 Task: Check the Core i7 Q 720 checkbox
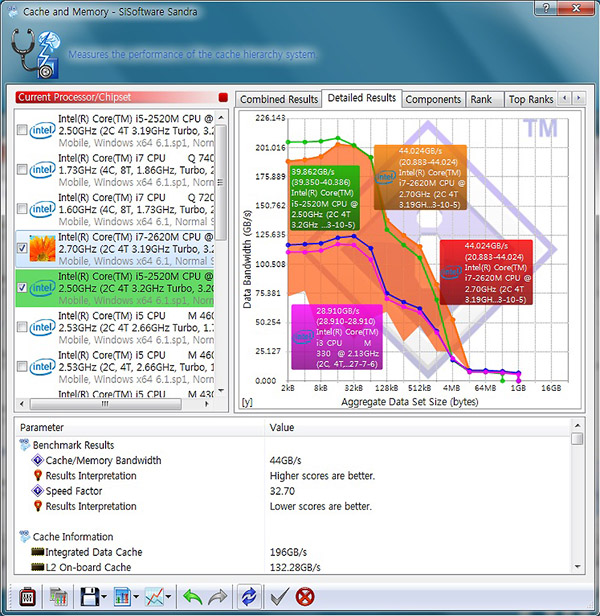pos(22,209)
